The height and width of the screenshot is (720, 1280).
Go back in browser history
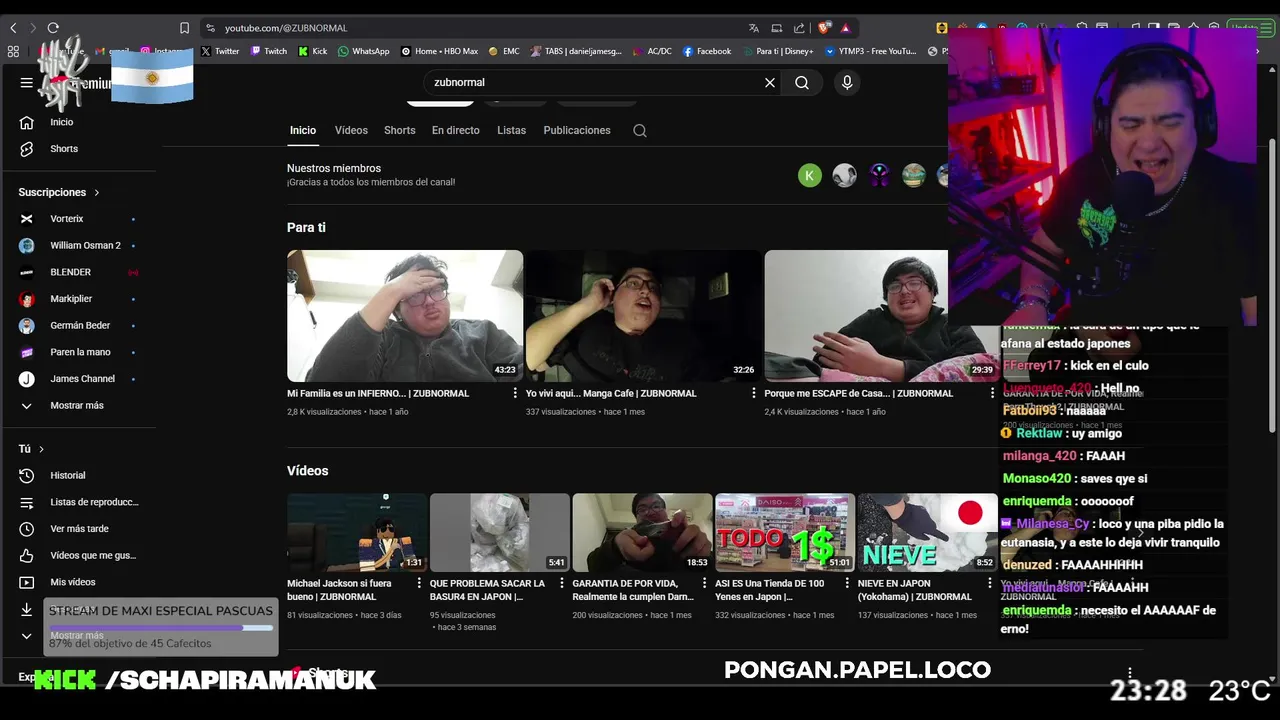point(13,28)
